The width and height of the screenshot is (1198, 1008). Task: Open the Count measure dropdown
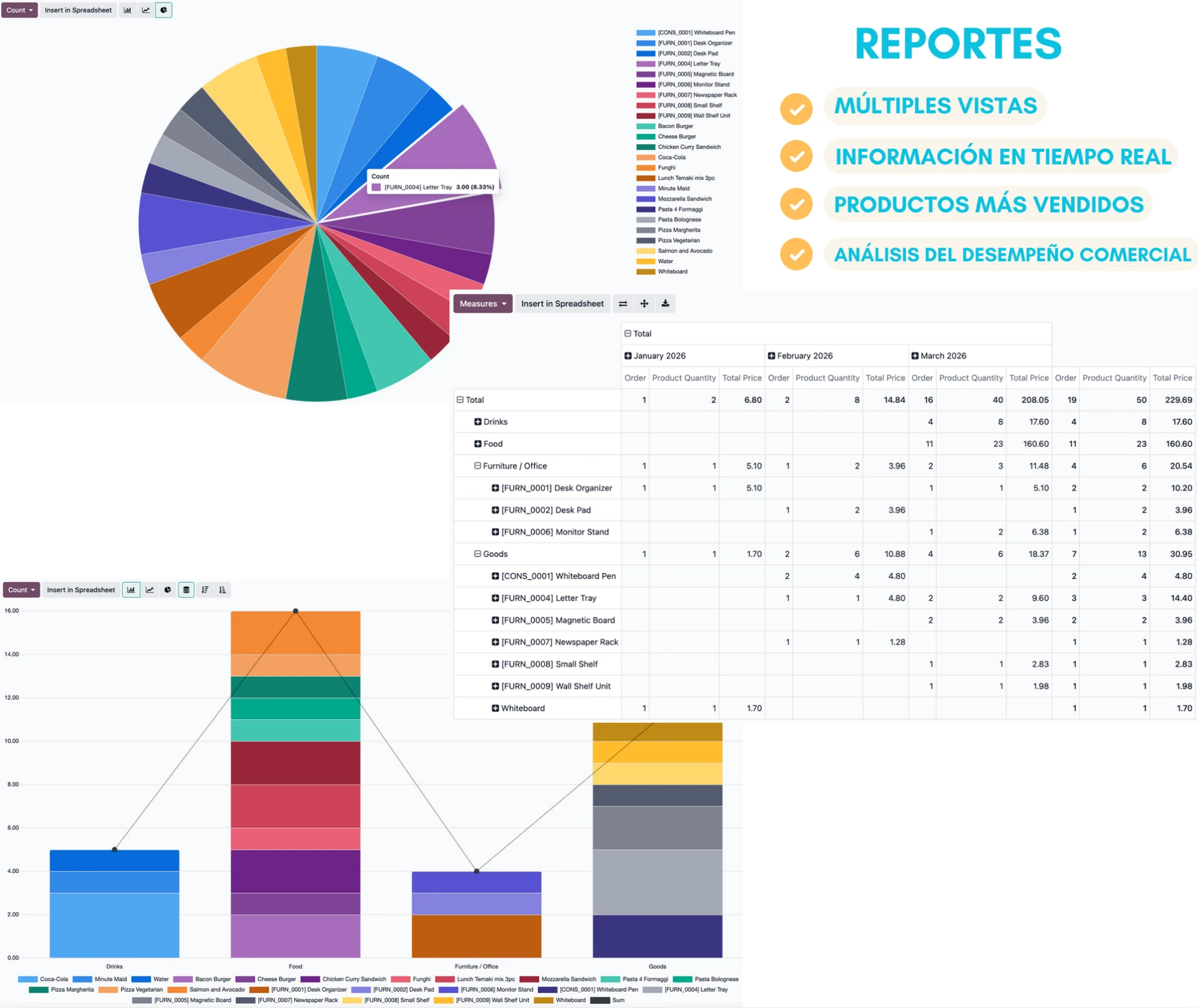click(x=19, y=10)
